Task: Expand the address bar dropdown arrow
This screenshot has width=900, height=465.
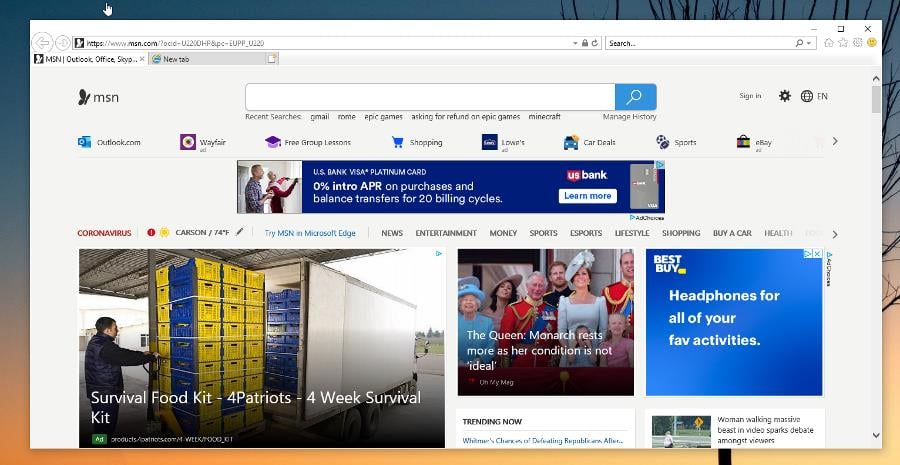Action: tap(575, 43)
